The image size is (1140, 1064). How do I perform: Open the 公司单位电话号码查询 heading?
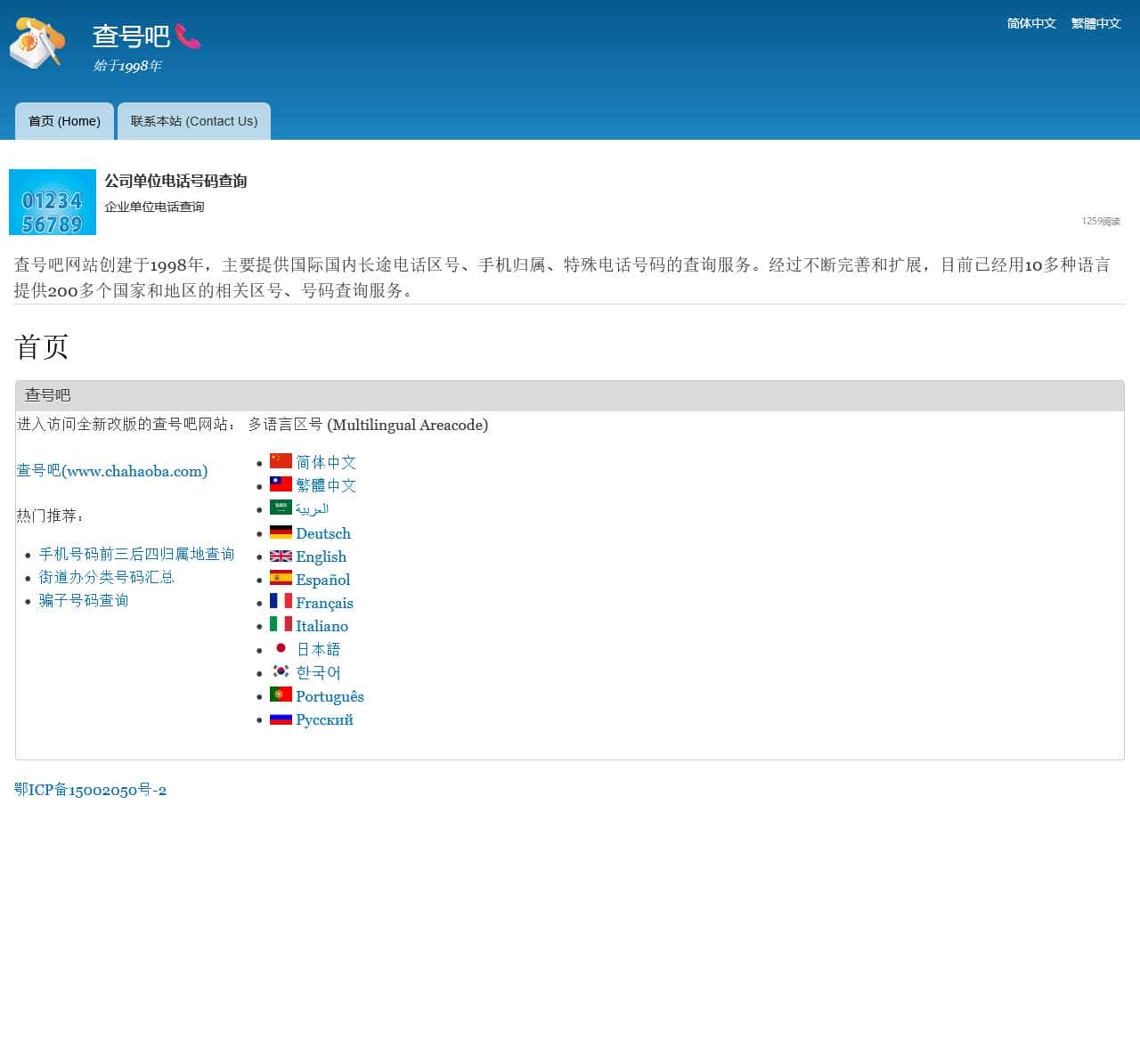tap(175, 181)
